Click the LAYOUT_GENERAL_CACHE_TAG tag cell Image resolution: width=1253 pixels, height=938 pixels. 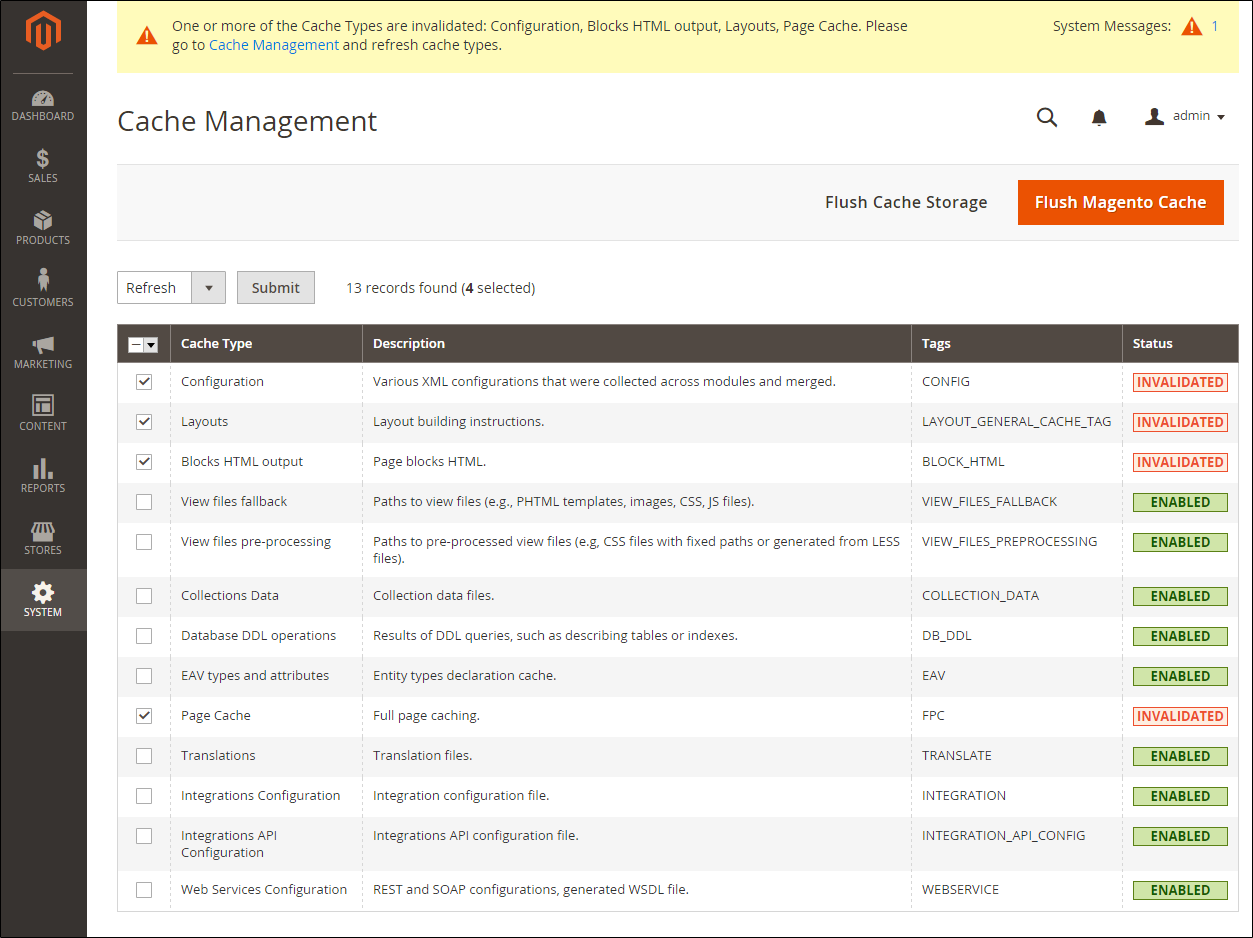(1017, 422)
